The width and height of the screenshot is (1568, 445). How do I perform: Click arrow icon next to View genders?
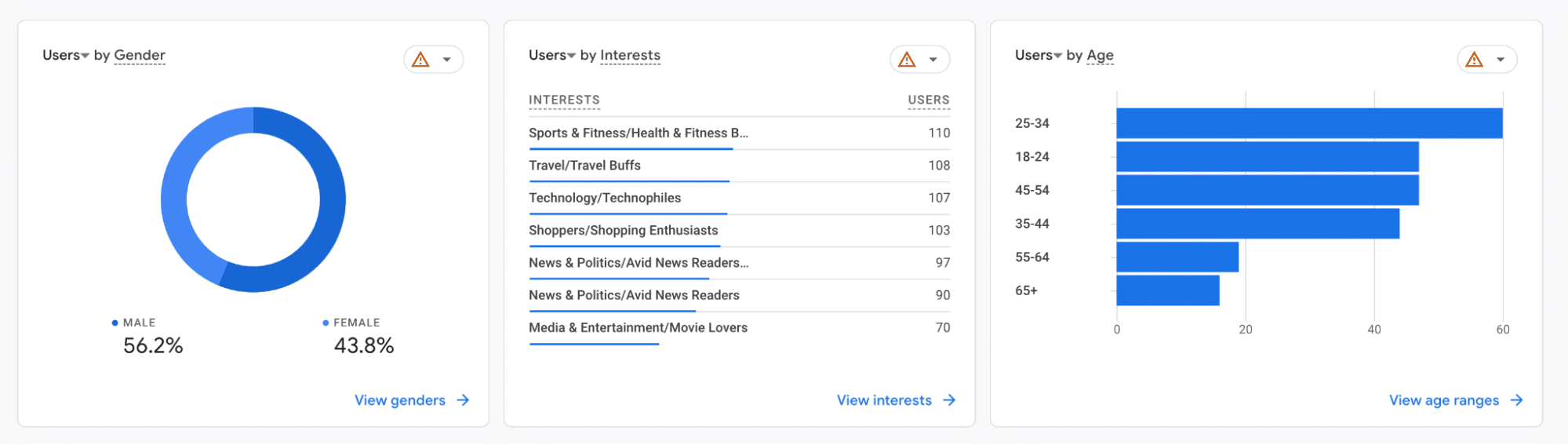[x=464, y=400]
